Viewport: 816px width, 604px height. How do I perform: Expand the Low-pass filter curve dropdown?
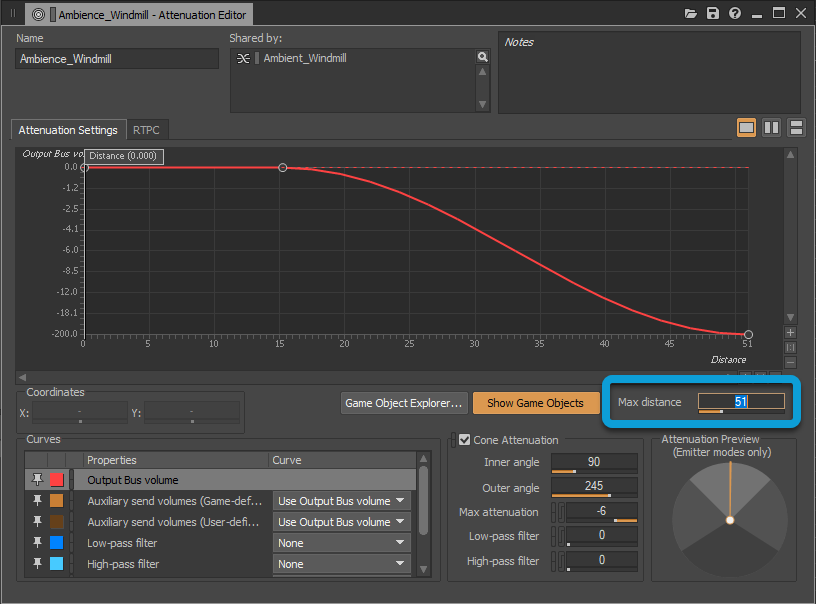tap(342, 543)
